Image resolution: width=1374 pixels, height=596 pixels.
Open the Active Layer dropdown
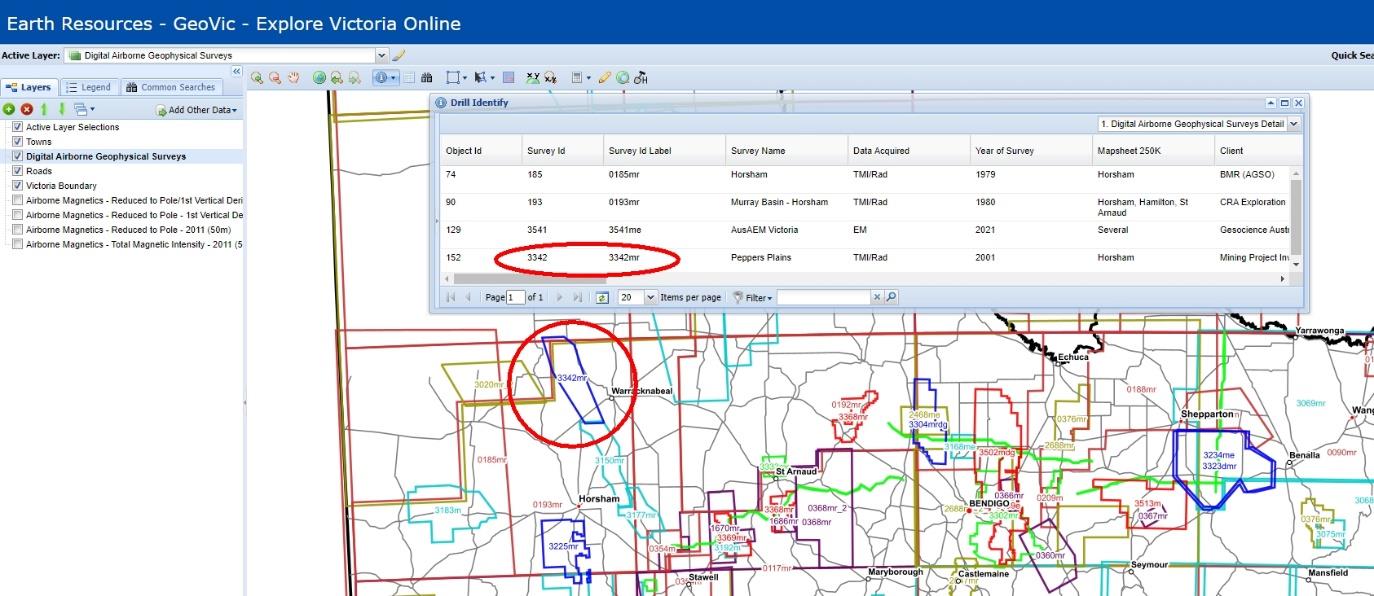[x=381, y=55]
